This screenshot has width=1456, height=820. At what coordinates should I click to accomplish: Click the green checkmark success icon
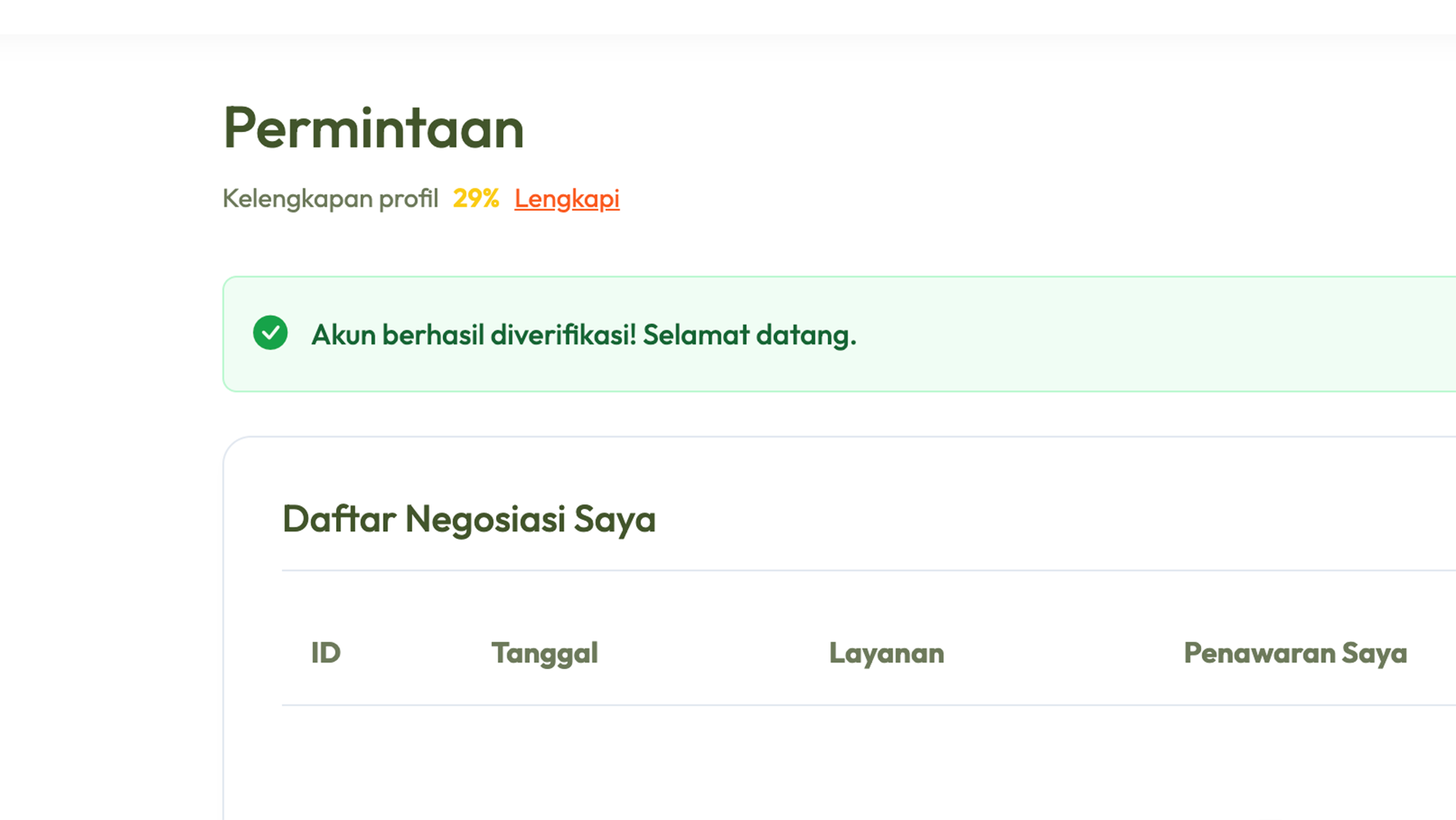coord(271,333)
